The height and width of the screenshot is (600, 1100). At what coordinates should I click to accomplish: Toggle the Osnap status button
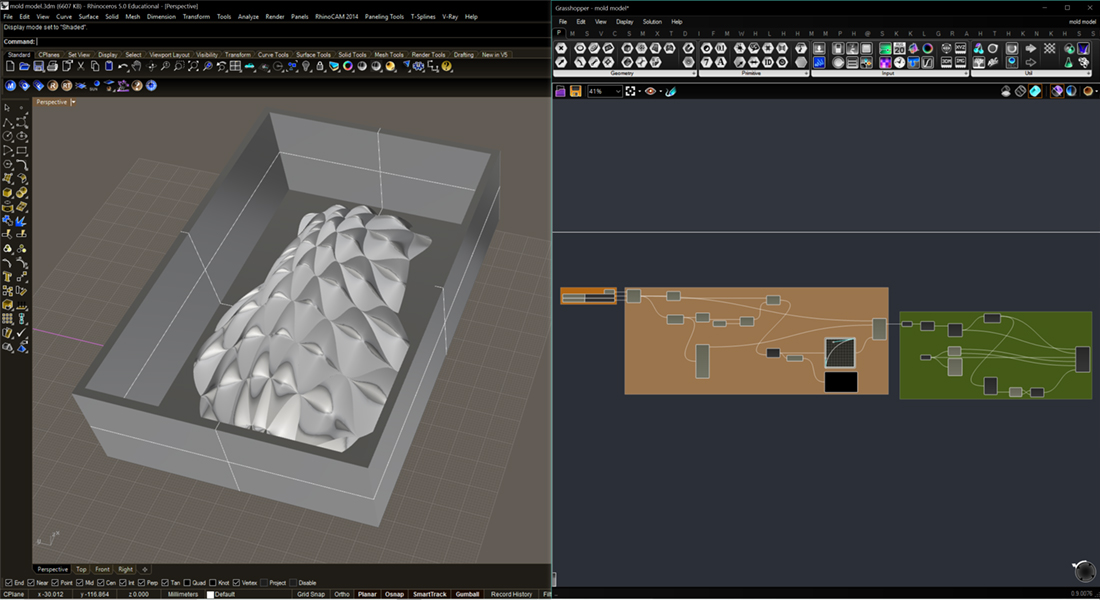pos(394,594)
